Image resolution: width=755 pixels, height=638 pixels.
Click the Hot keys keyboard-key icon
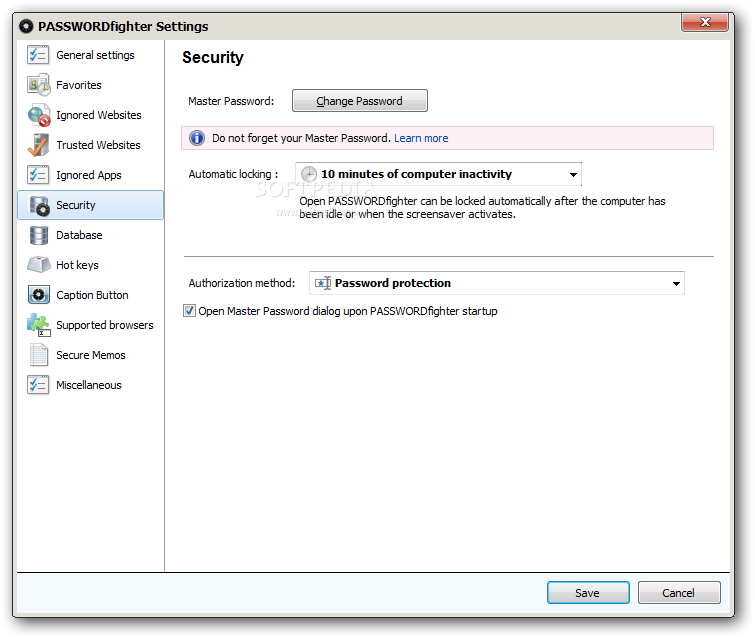click(x=39, y=265)
